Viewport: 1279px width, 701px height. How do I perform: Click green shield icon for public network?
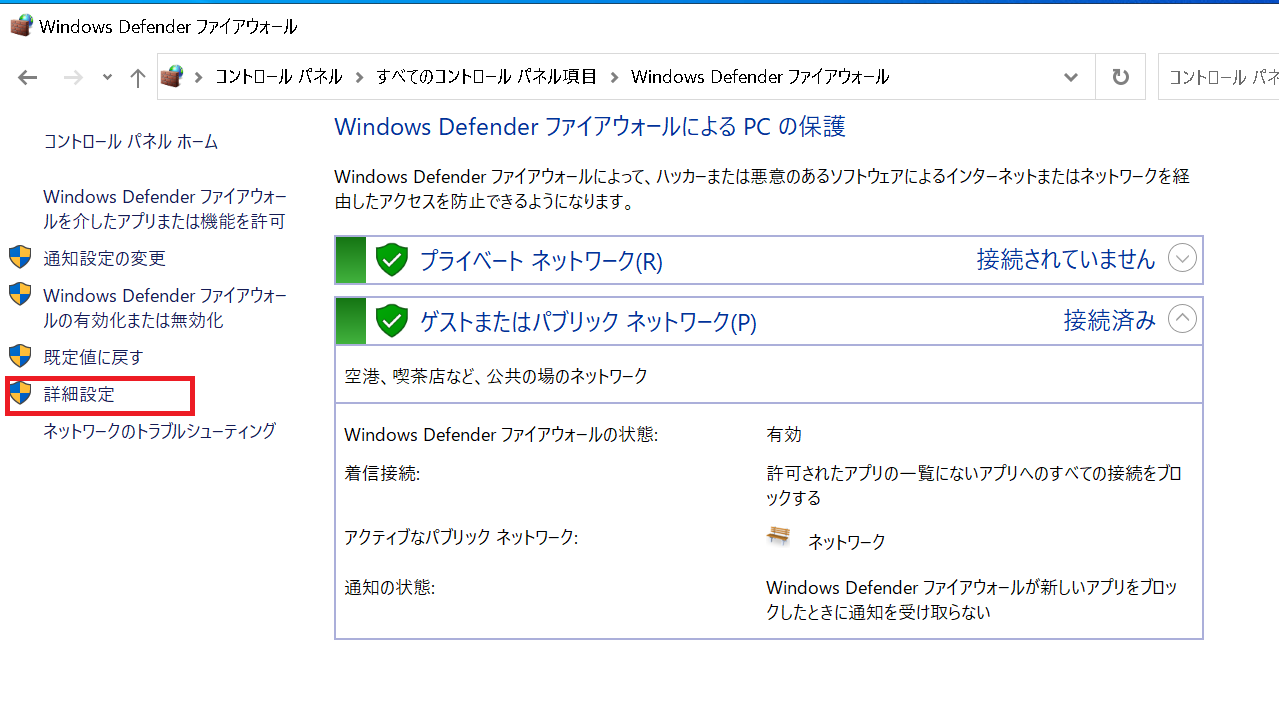(392, 321)
